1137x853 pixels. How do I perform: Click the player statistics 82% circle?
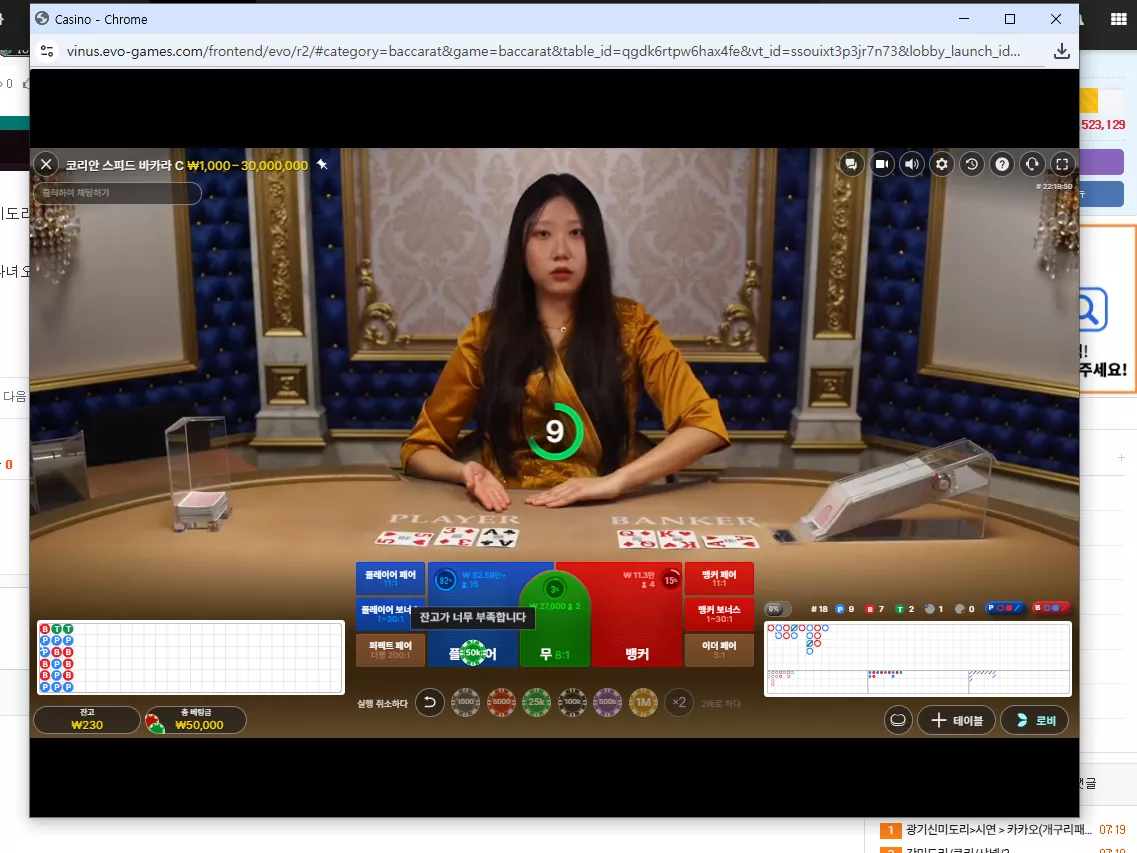click(445, 580)
